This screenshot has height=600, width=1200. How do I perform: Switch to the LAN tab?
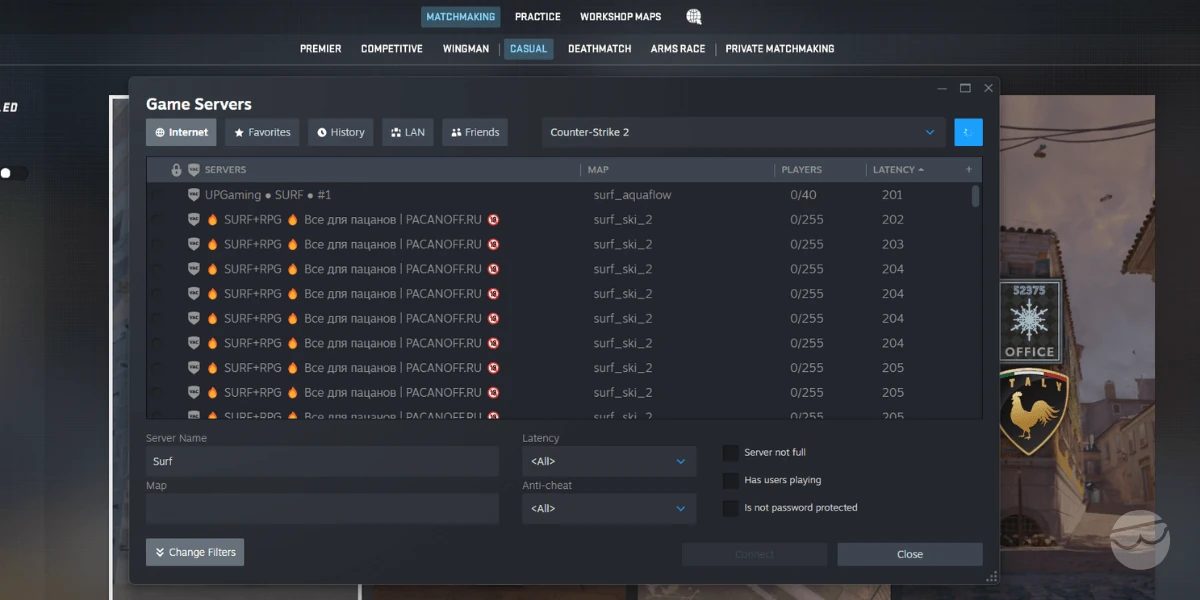pos(407,132)
